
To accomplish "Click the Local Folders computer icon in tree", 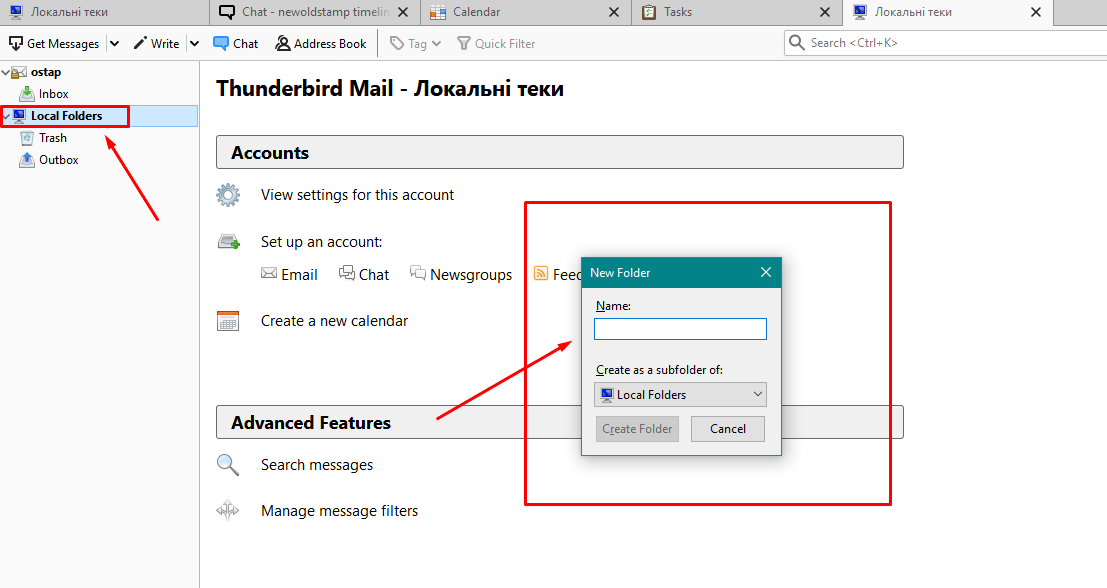I will (x=20, y=116).
